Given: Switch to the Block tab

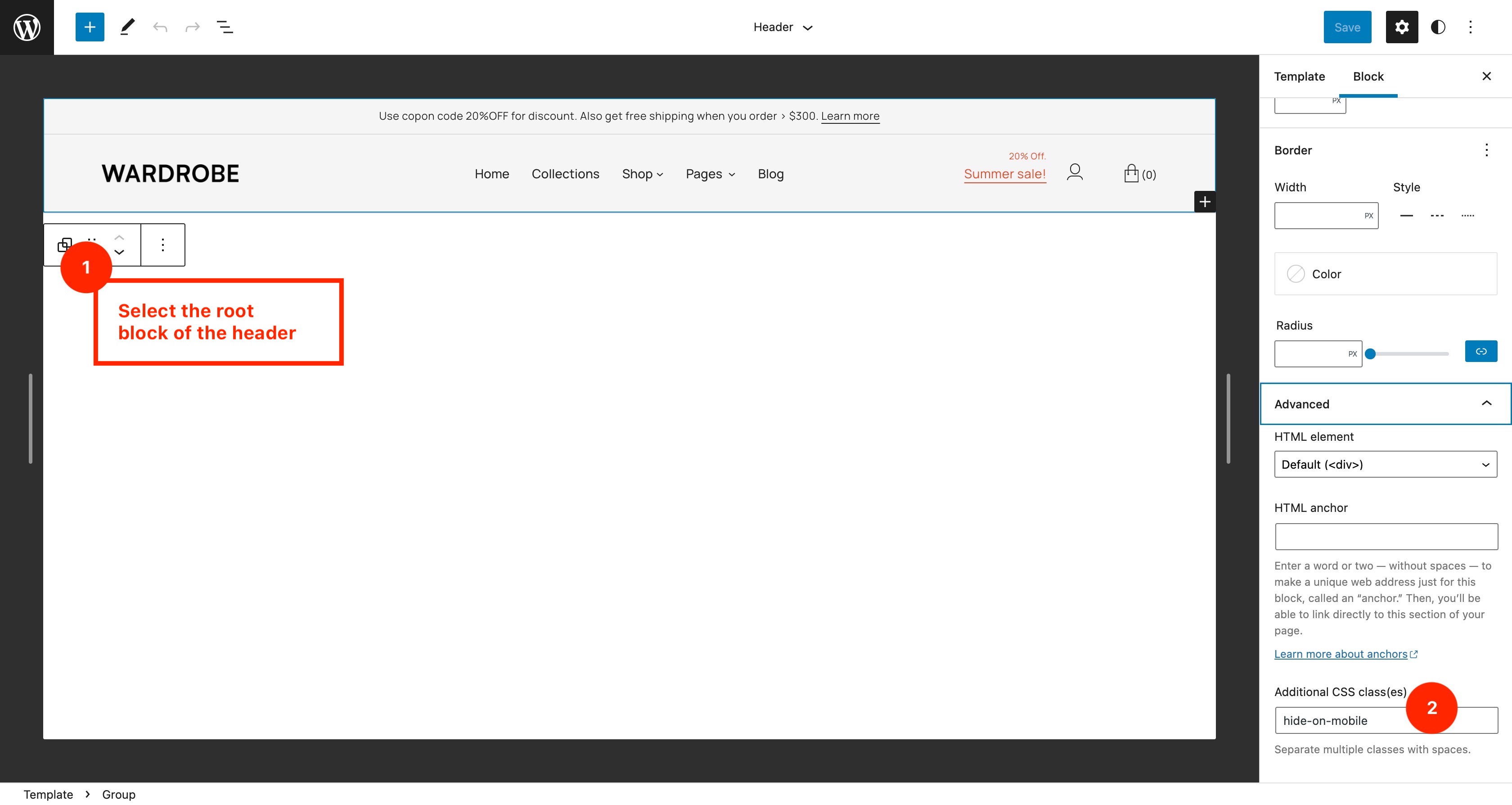Looking at the screenshot, I should 1368,77.
